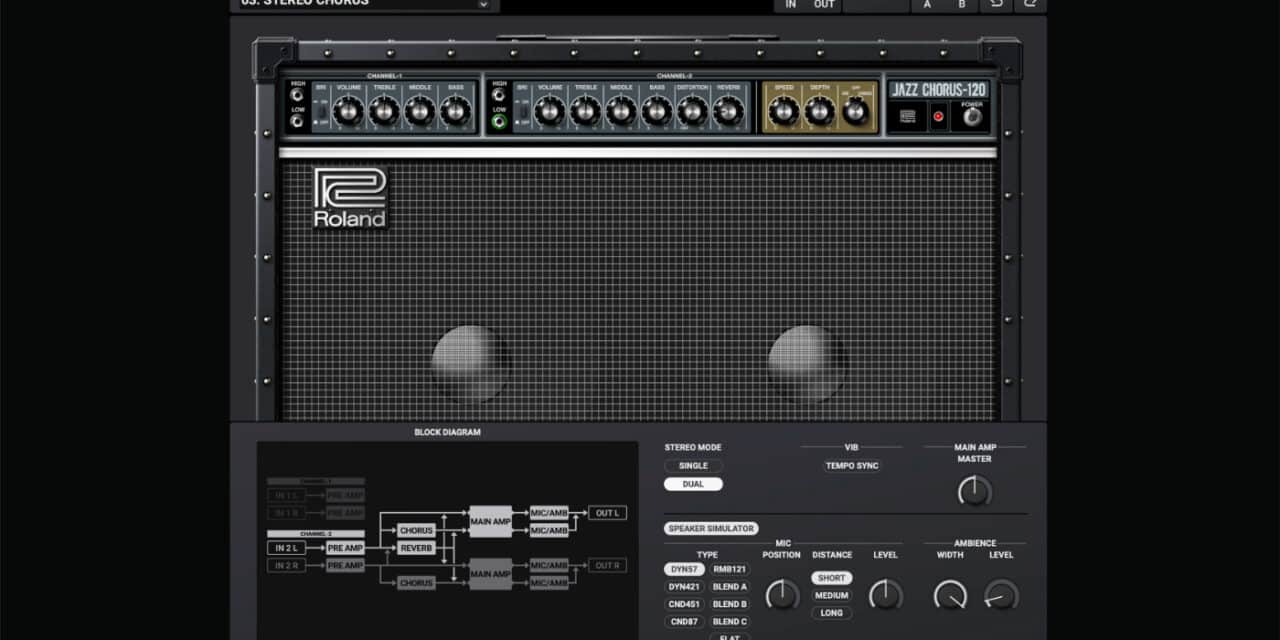Select CND451 mic type
This screenshot has width=1280, height=640.
click(x=684, y=604)
